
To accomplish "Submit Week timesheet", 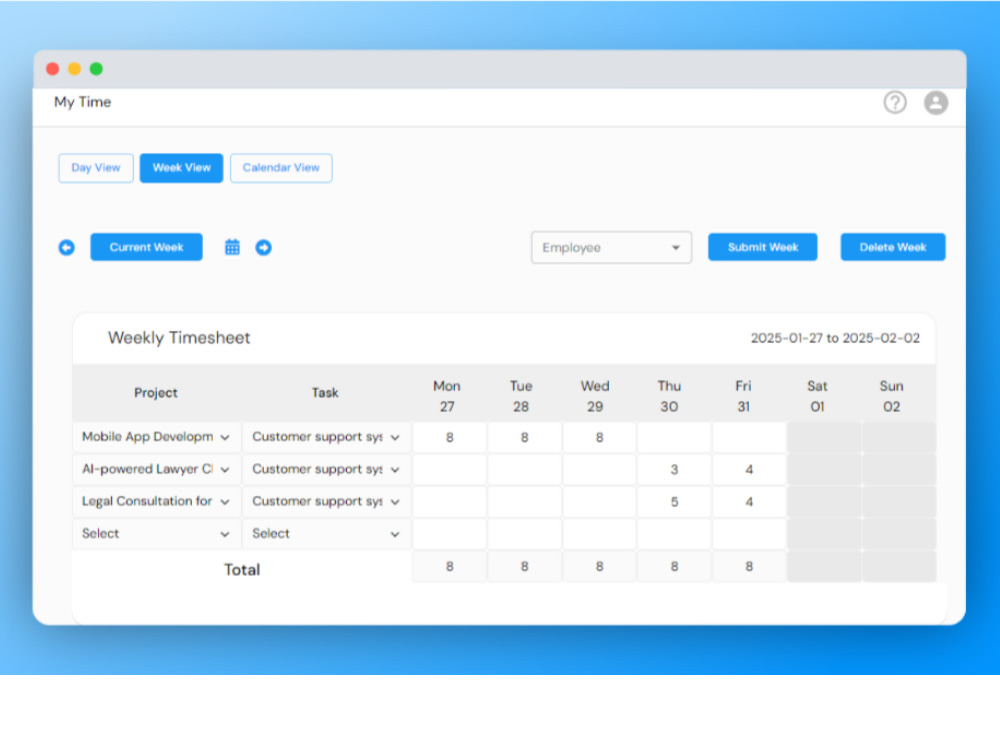I will [x=763, y=247].
